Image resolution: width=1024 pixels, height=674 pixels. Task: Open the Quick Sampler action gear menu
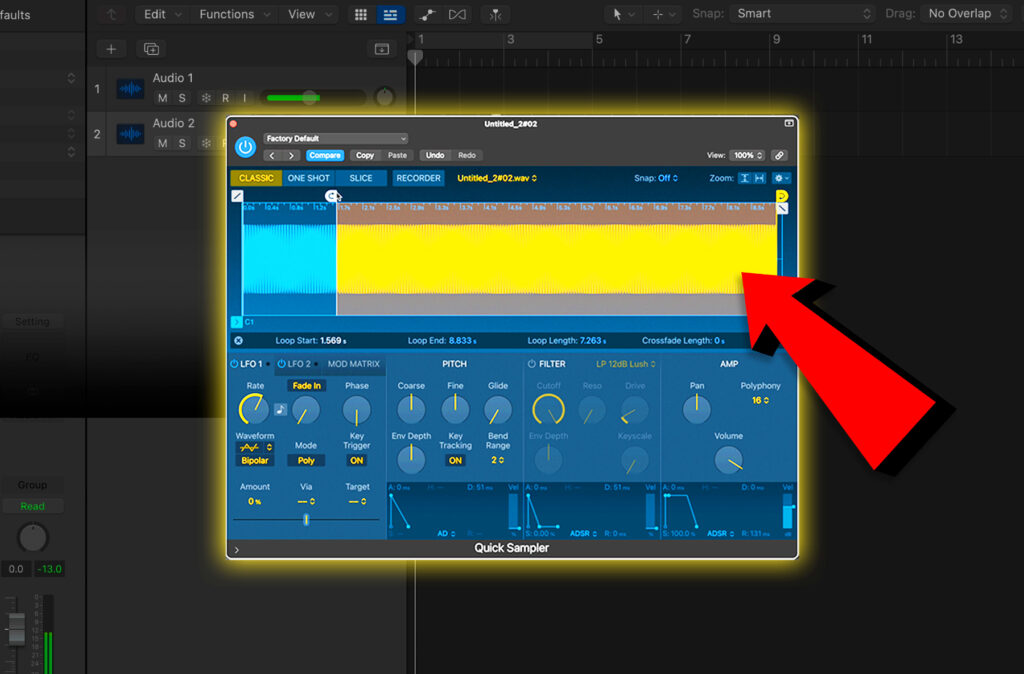point(777,178)
